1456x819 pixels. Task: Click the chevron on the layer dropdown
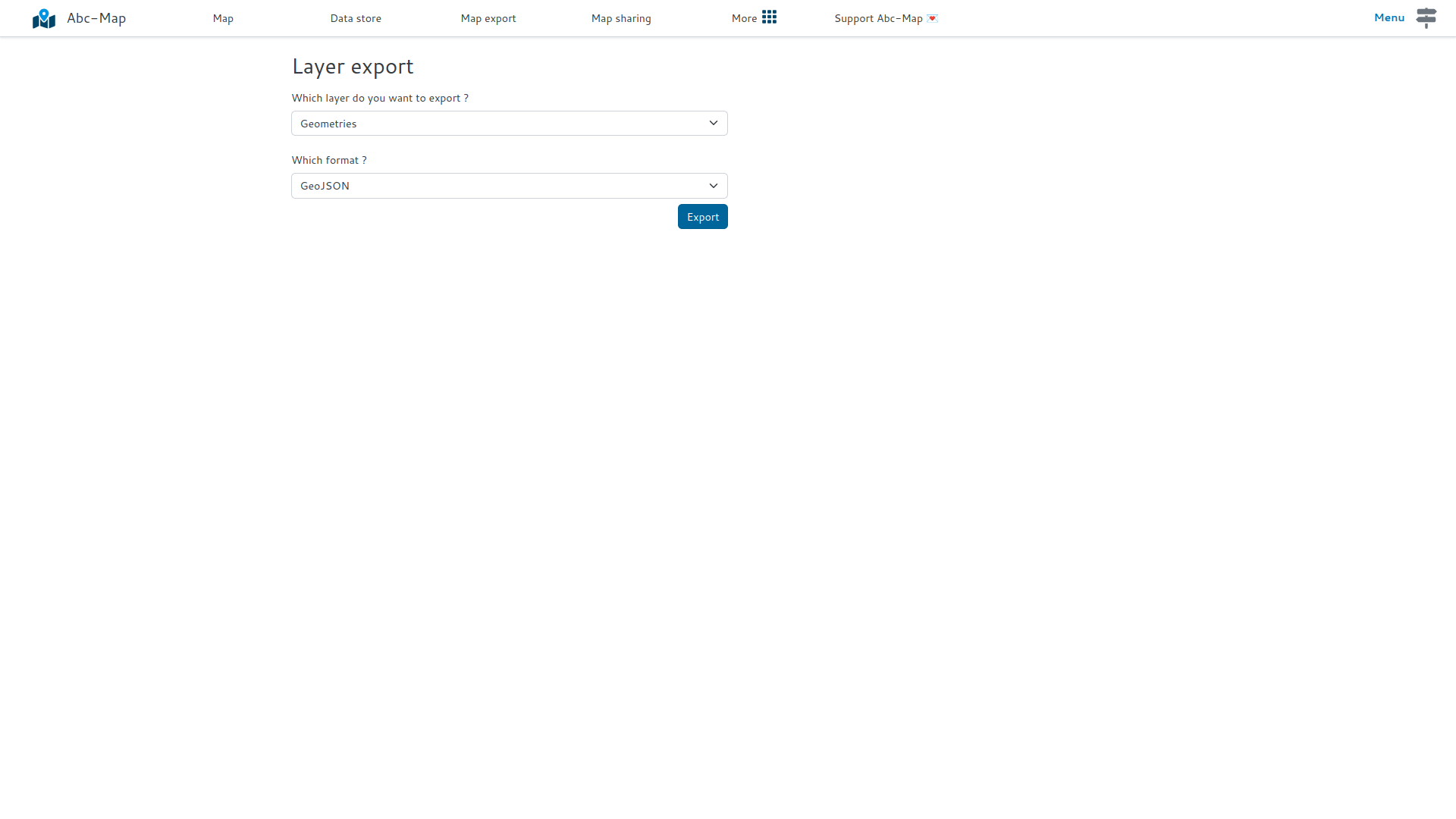(x=713, y=123)
